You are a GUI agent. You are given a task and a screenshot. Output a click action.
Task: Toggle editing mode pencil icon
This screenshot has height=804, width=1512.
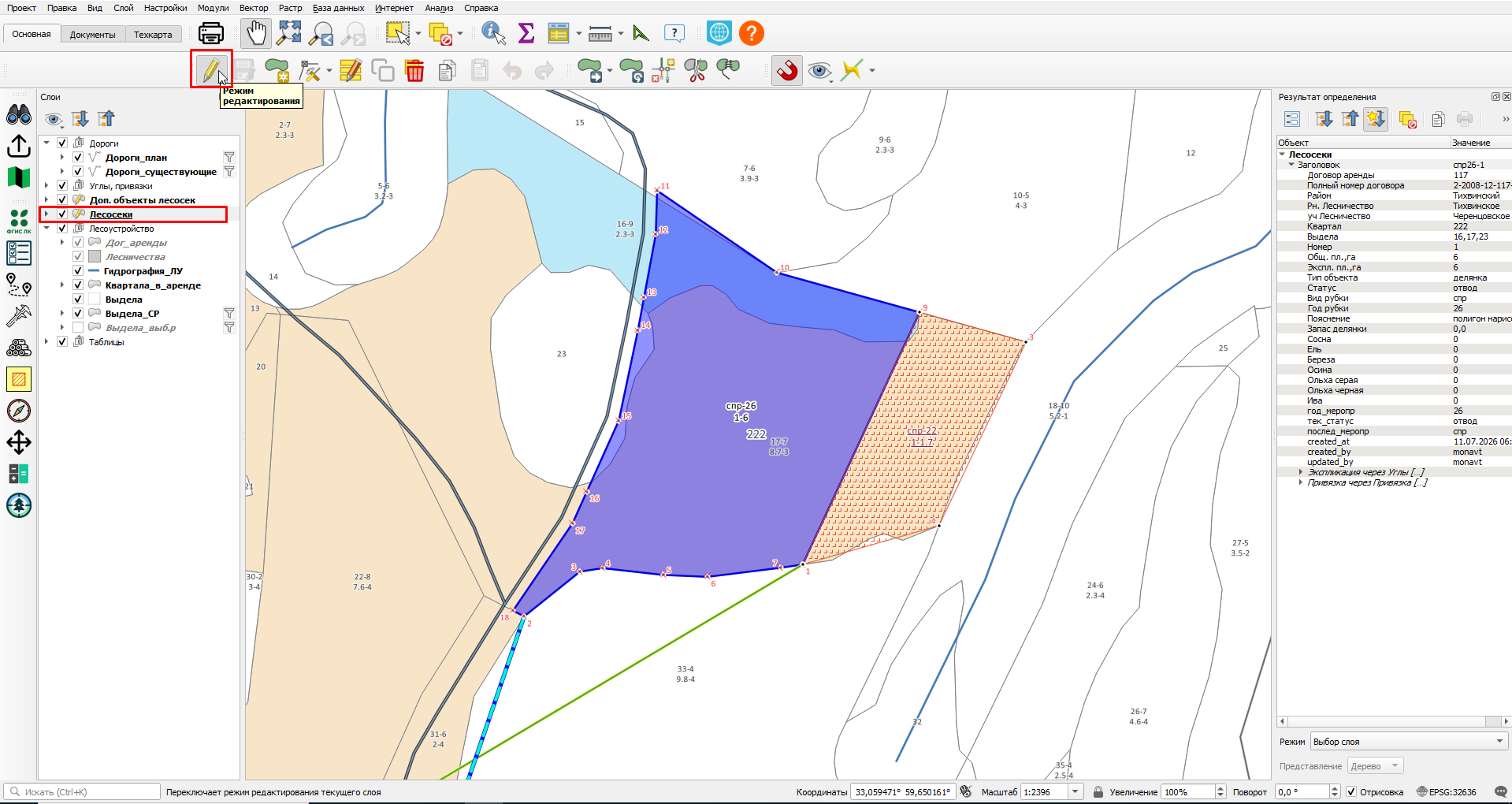210,70
